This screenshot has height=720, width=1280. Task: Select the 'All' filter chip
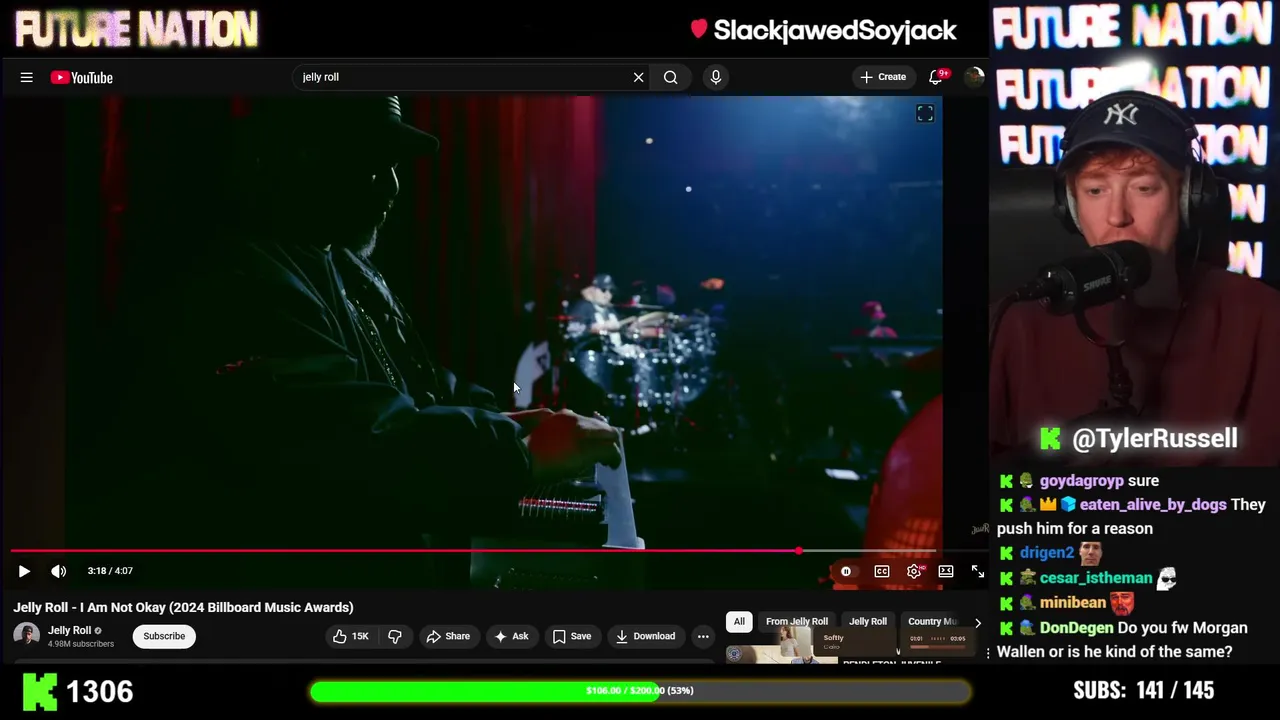(x=739, y=622)
